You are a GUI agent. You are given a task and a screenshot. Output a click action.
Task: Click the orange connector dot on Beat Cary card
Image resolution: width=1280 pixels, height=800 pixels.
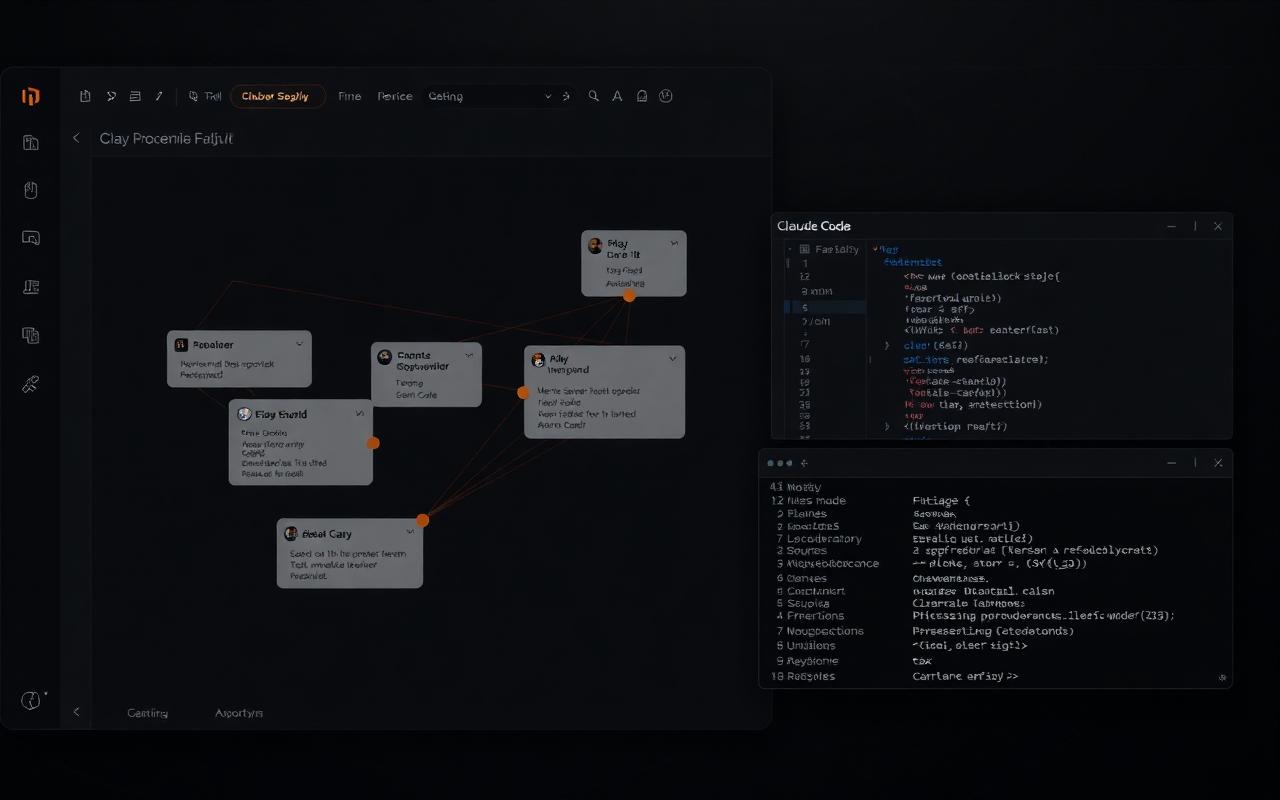coord(422,520)
